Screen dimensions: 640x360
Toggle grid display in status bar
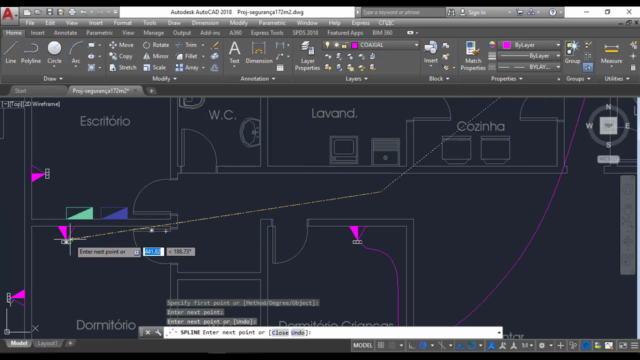(x=381, y=345)
